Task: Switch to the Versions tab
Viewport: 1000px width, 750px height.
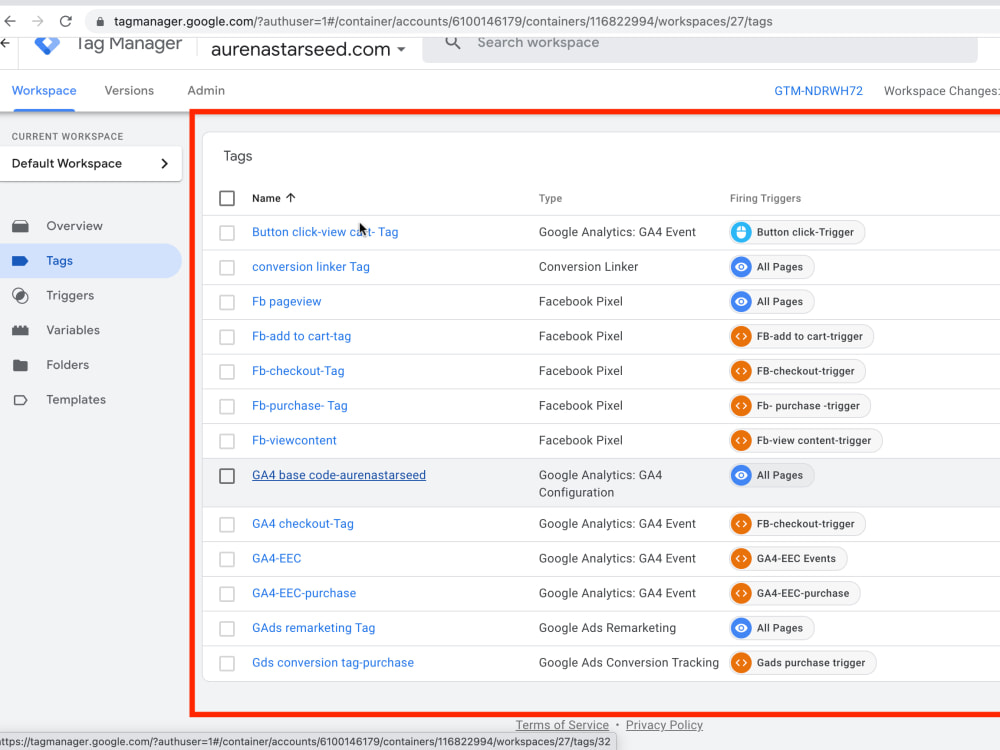Action: click(129, 90)
